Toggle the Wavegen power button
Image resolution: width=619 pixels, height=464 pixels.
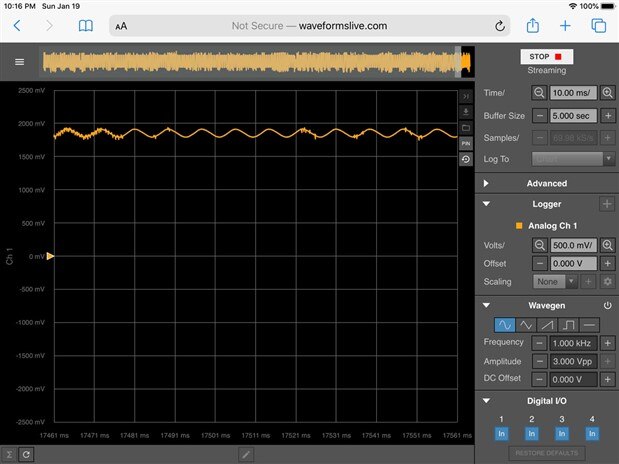607,305
